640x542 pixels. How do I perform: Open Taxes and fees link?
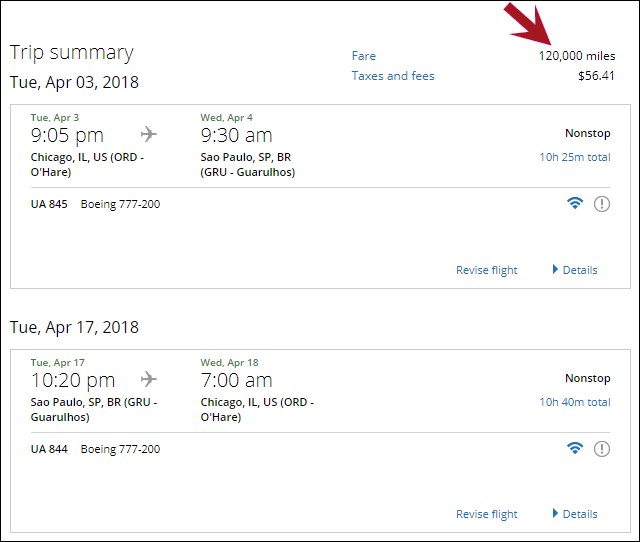pos(393,76)
